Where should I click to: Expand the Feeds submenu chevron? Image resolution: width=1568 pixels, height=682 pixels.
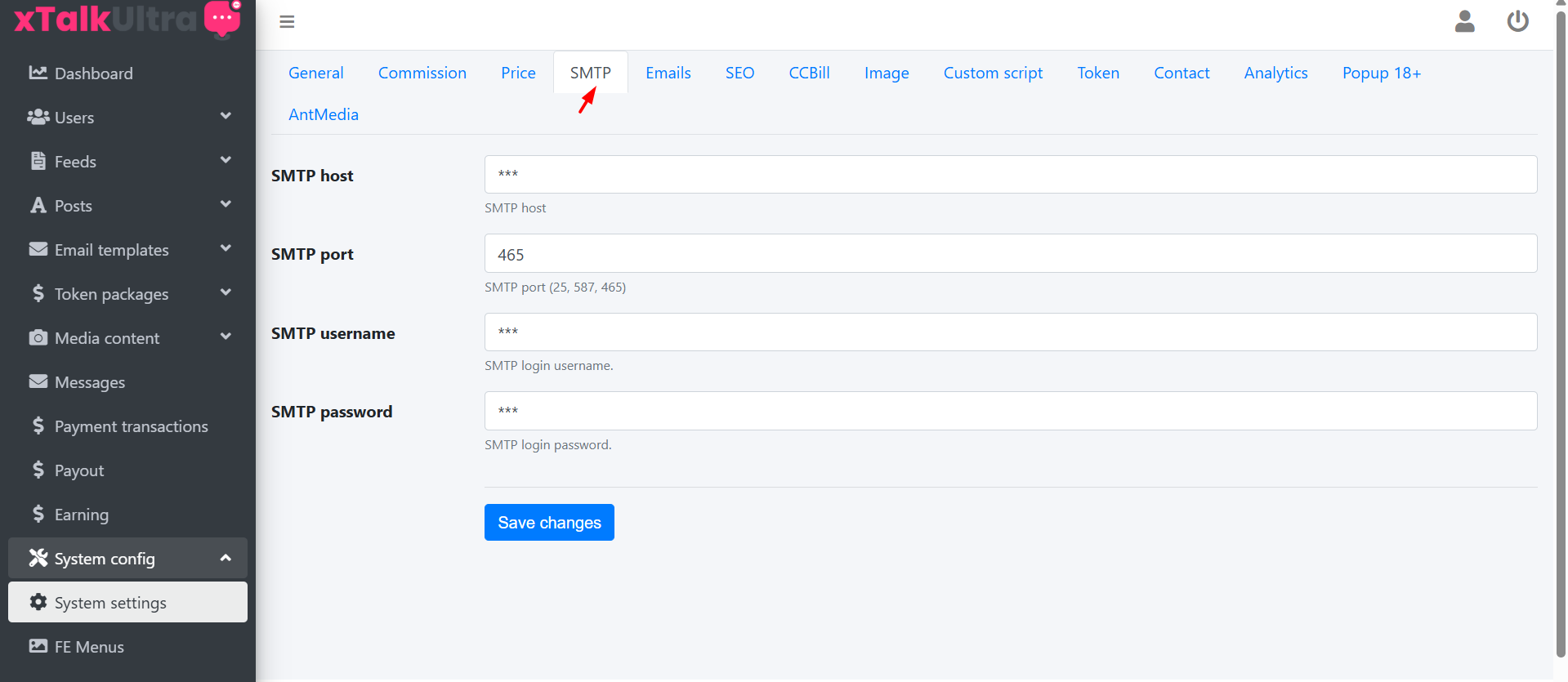[226, 160]
